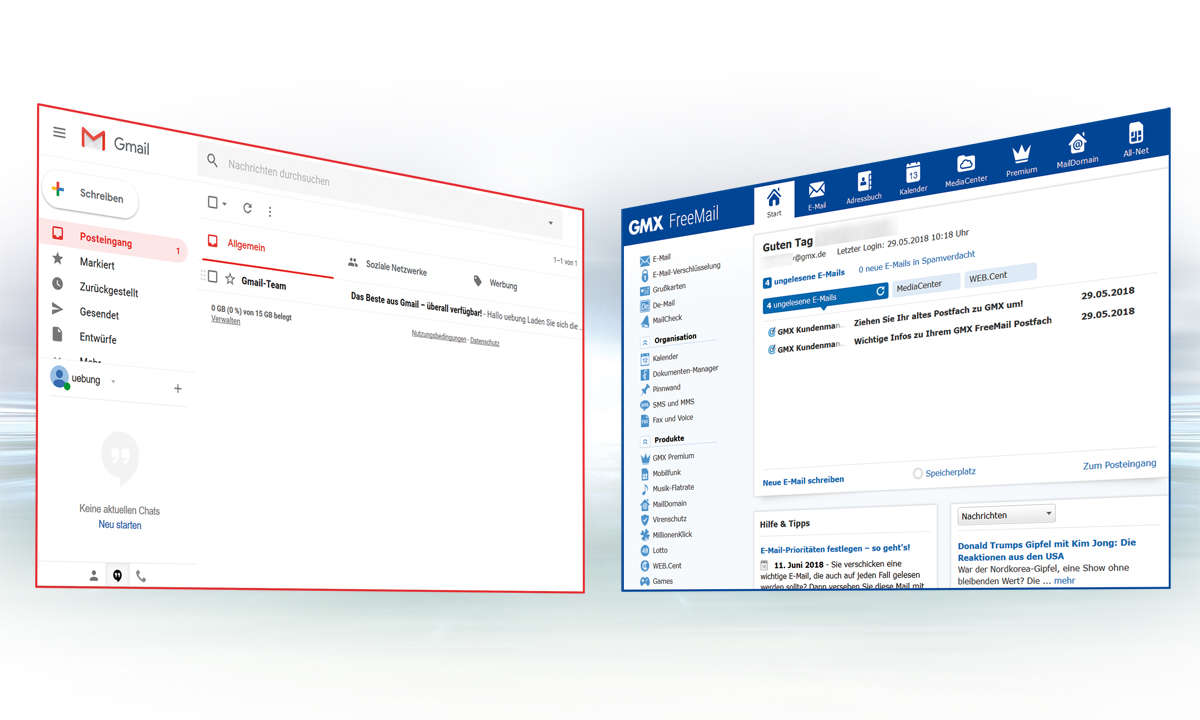Viewport: 1200px width, 720px height.
Task: Open the Gmail hamburger main menu
Action: point(59,132)
